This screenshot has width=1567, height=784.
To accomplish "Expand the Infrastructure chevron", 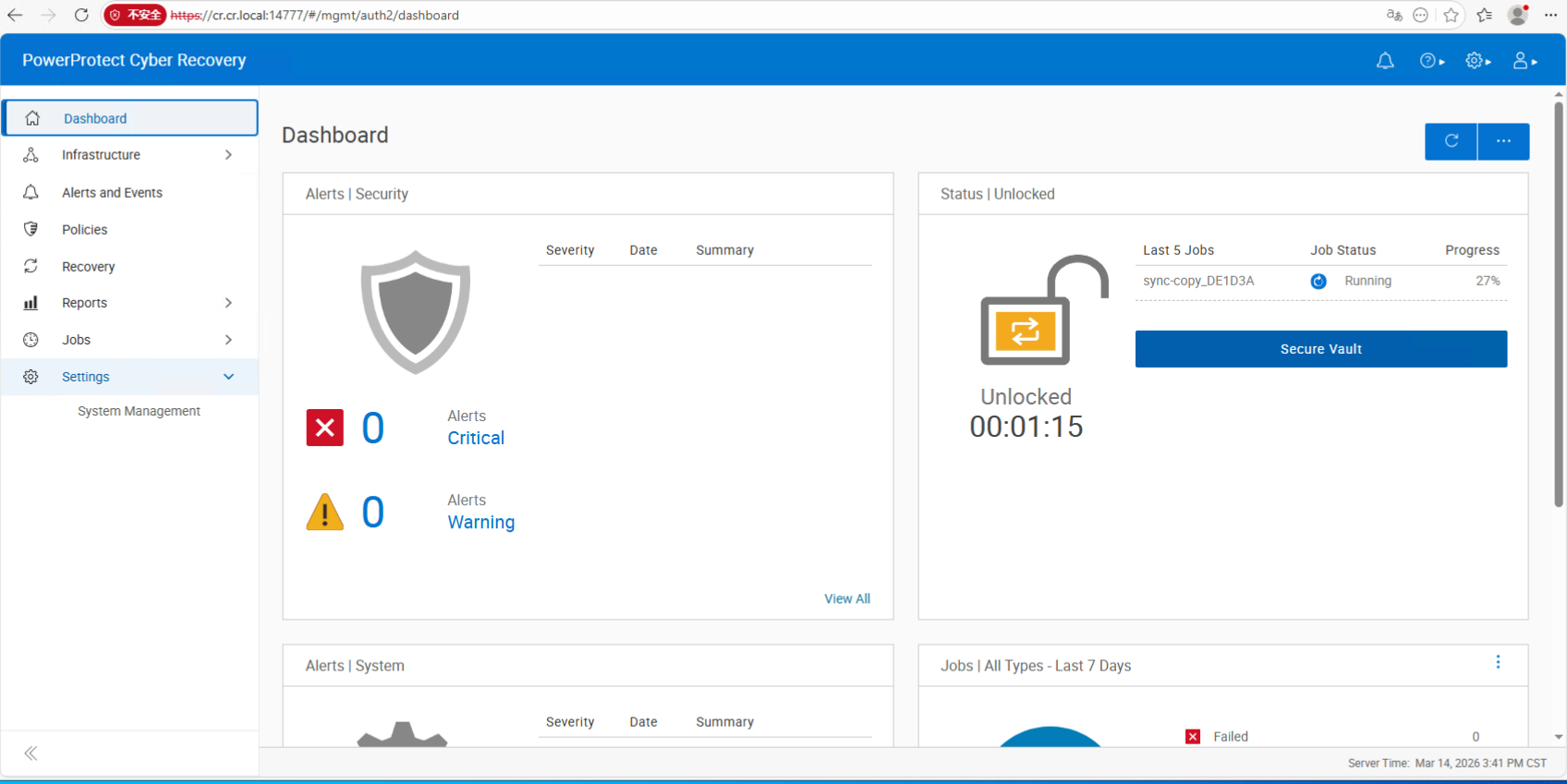I will click(x=228, y=155).
